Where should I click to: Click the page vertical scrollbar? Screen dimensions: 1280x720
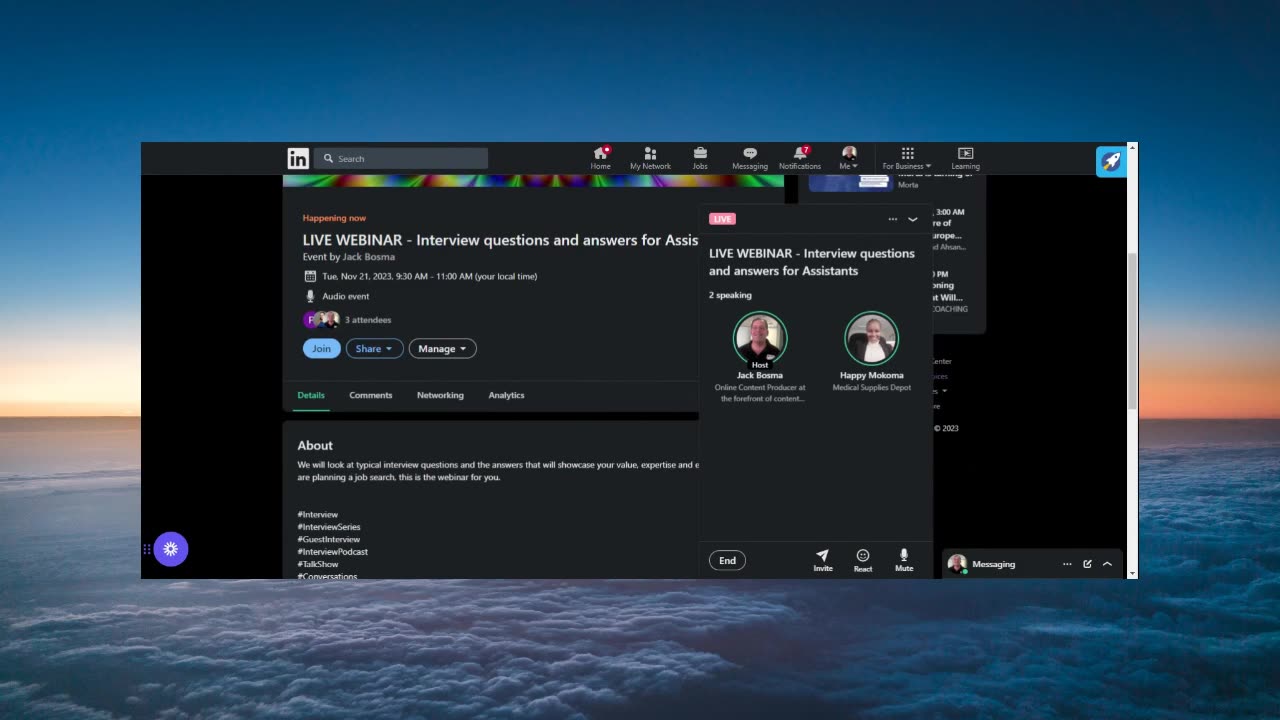1132,331
